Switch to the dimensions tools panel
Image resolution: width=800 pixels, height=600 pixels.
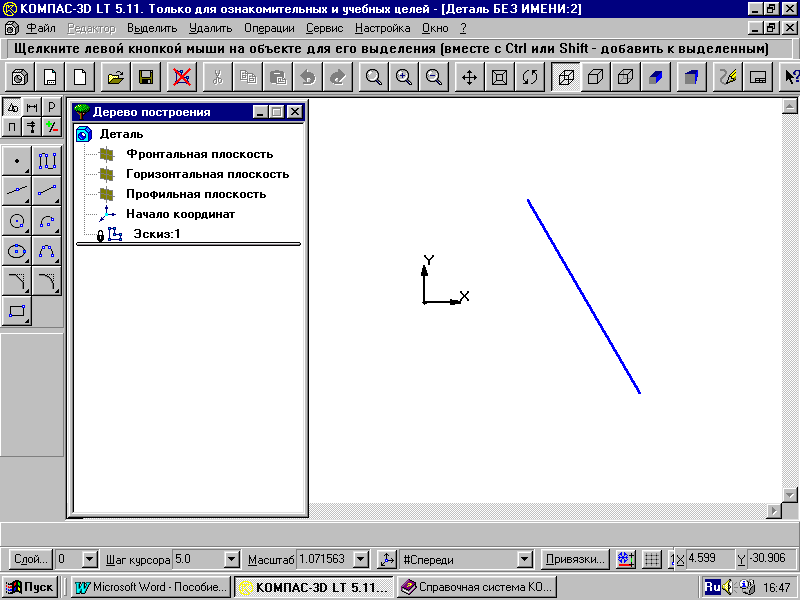pyautogui.click(x=32, y=107)
